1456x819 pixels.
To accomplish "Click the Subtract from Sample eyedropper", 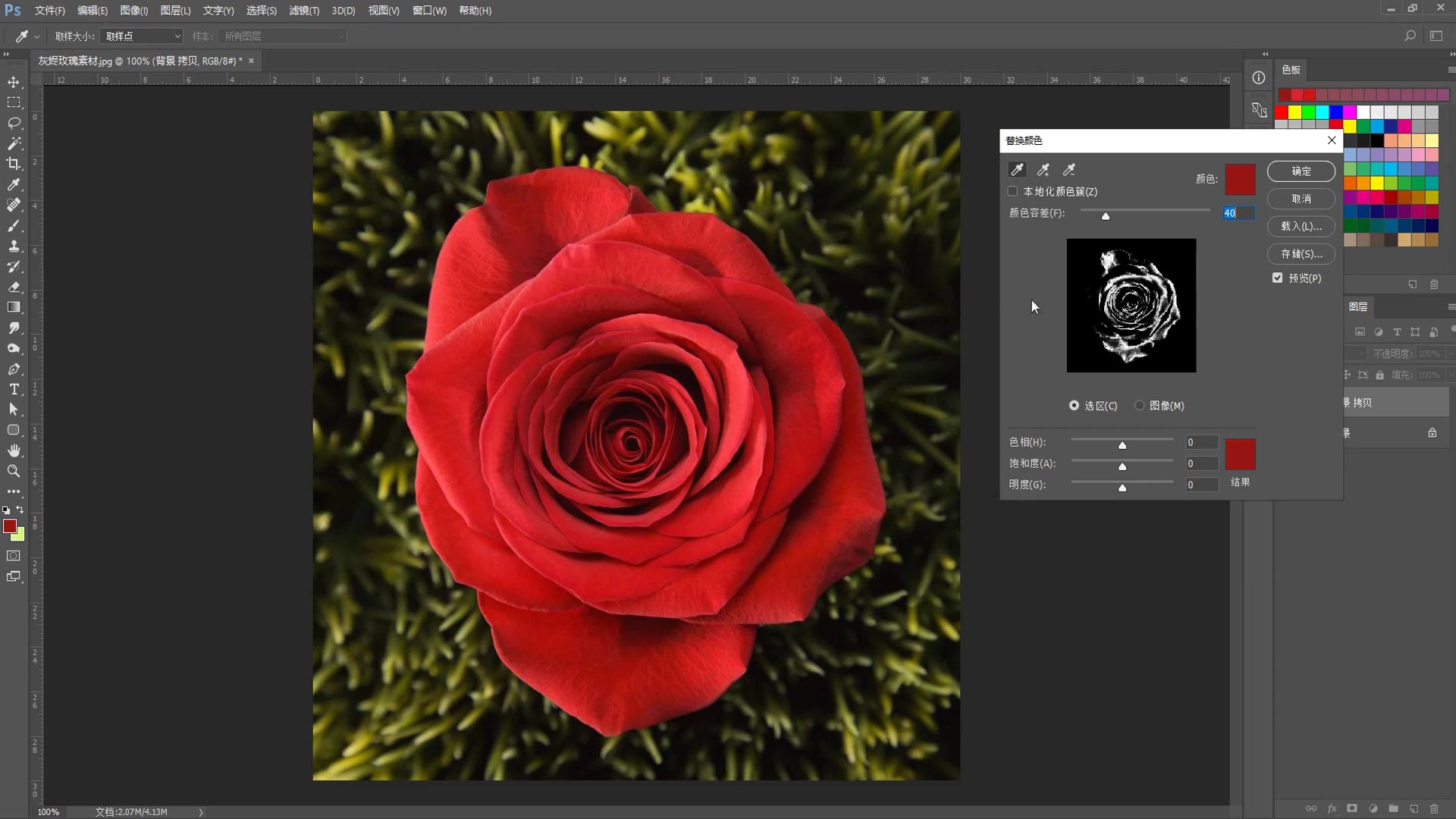I will click(x=1069, y=170).
